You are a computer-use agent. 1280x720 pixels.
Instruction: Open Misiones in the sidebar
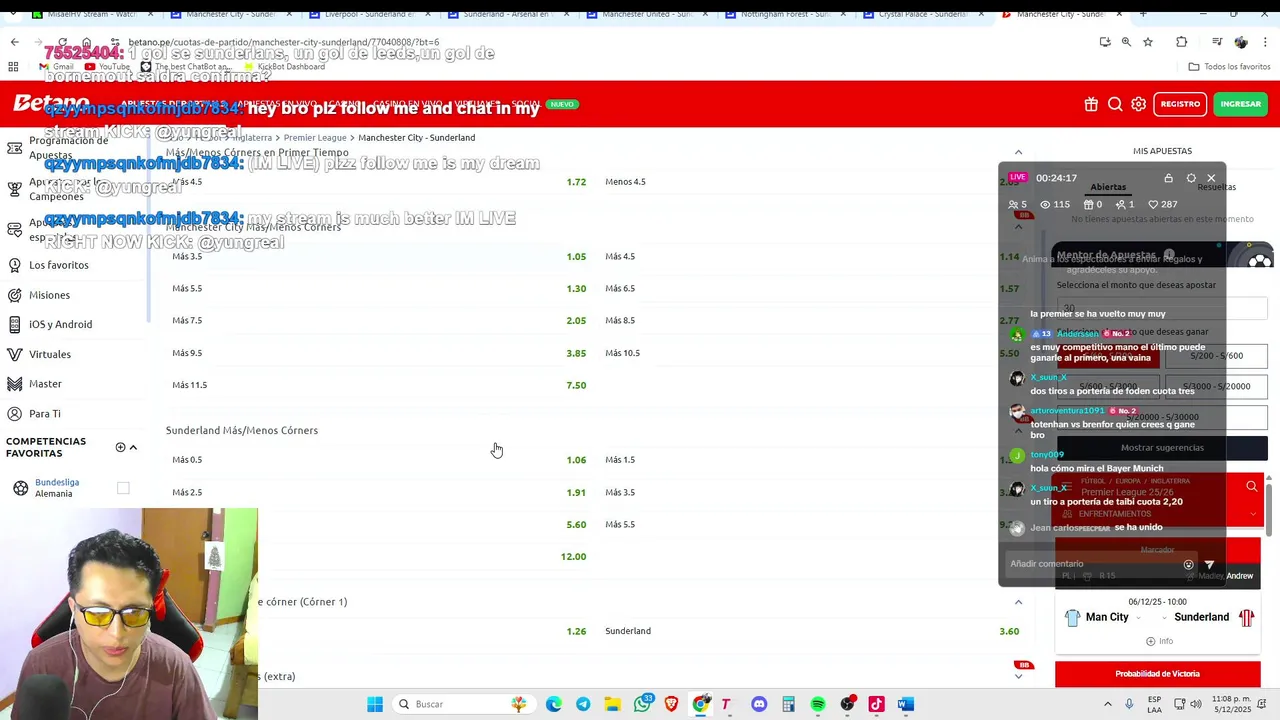coord(49,295)
